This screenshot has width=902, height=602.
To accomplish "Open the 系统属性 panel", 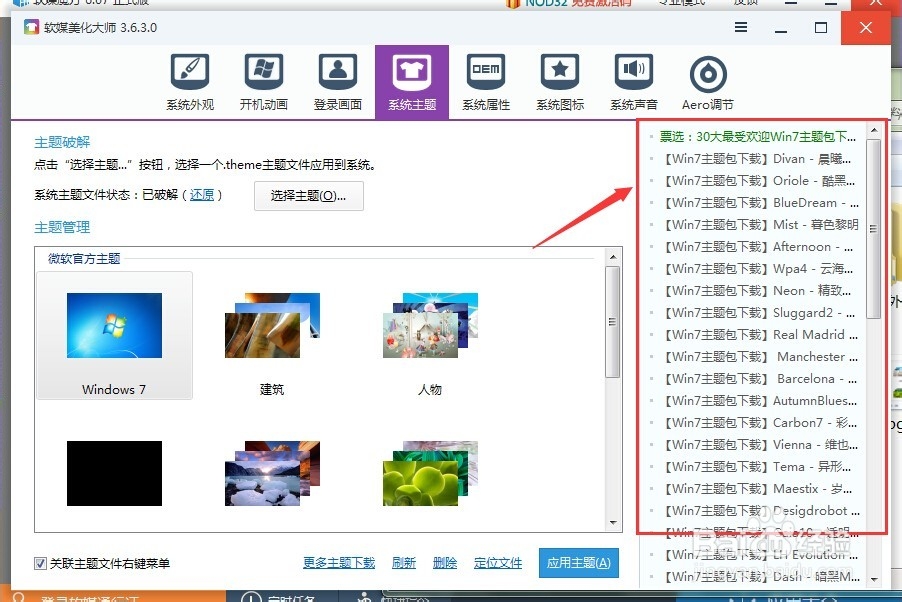I will tap(486, 80).
